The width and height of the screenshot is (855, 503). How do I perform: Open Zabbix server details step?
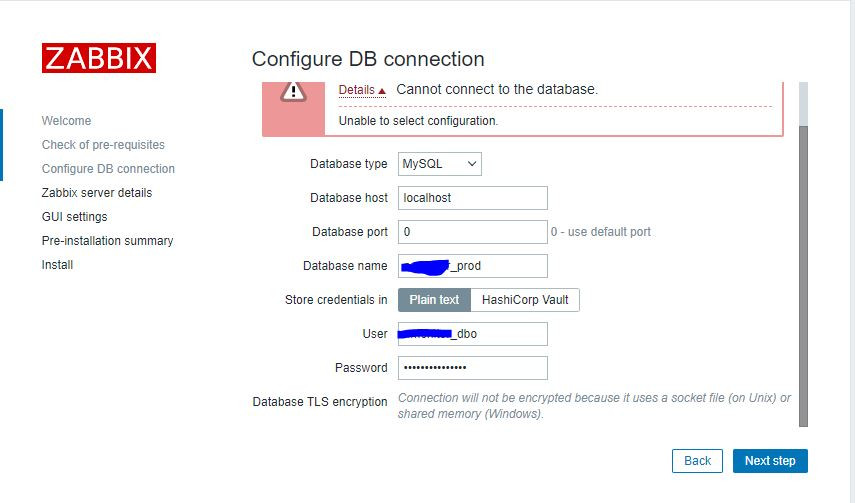pos(97,193)
